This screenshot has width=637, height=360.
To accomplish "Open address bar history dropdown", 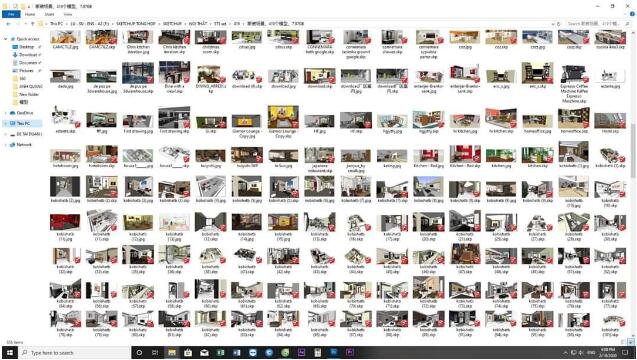I will (x=552, y=24).
